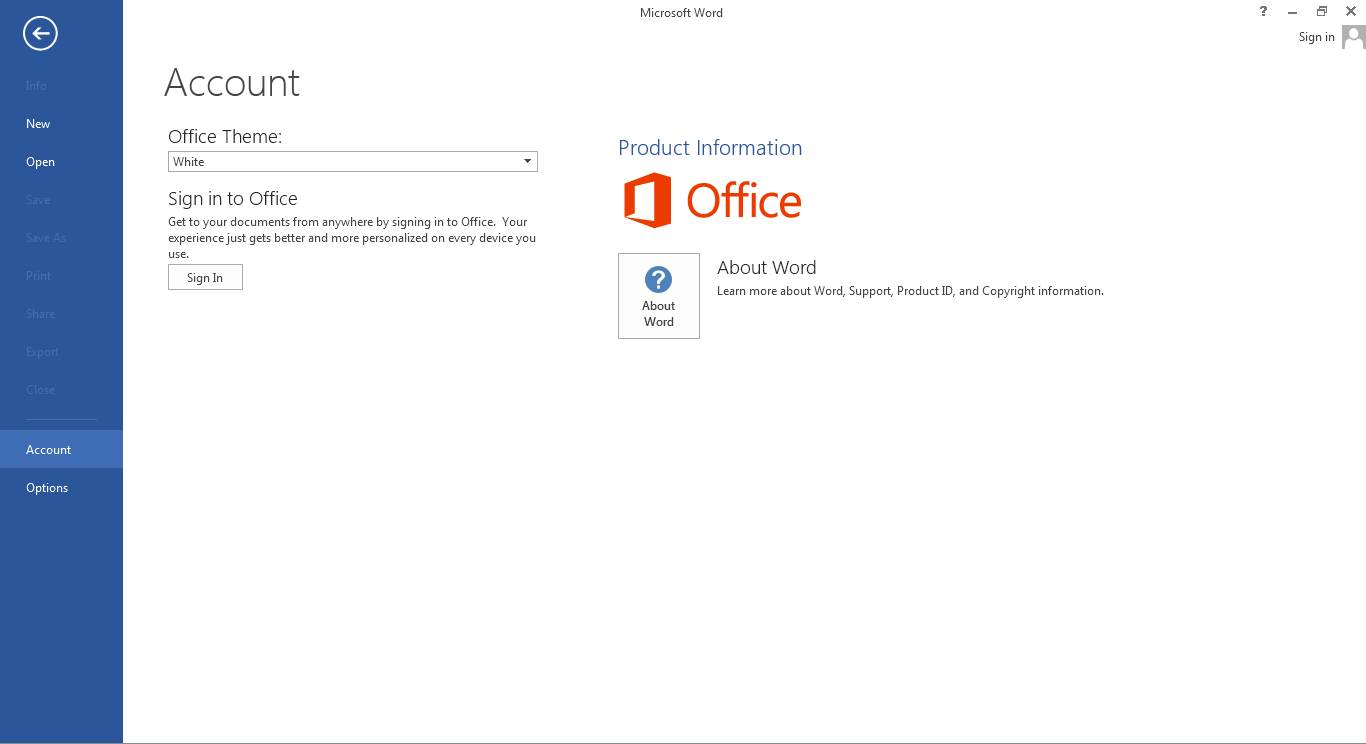
Task: Open the Help question mark icon
Action: (x=1263, y=12)
